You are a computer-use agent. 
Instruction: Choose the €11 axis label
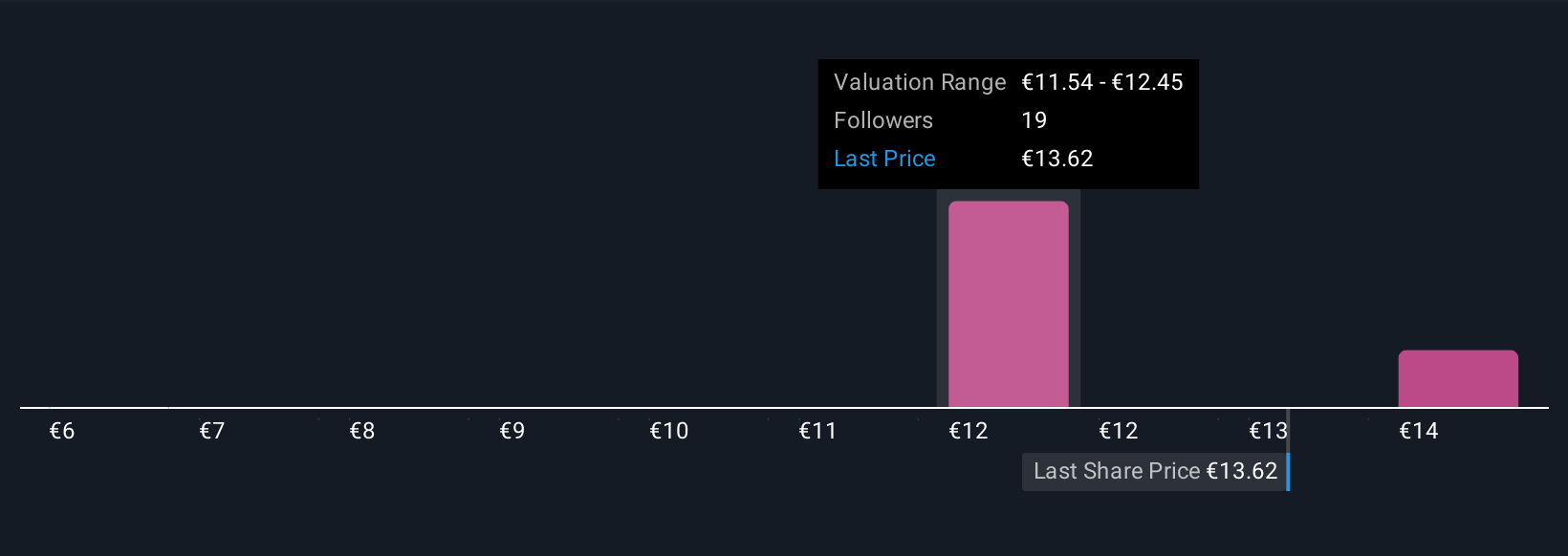coord(818,431)
